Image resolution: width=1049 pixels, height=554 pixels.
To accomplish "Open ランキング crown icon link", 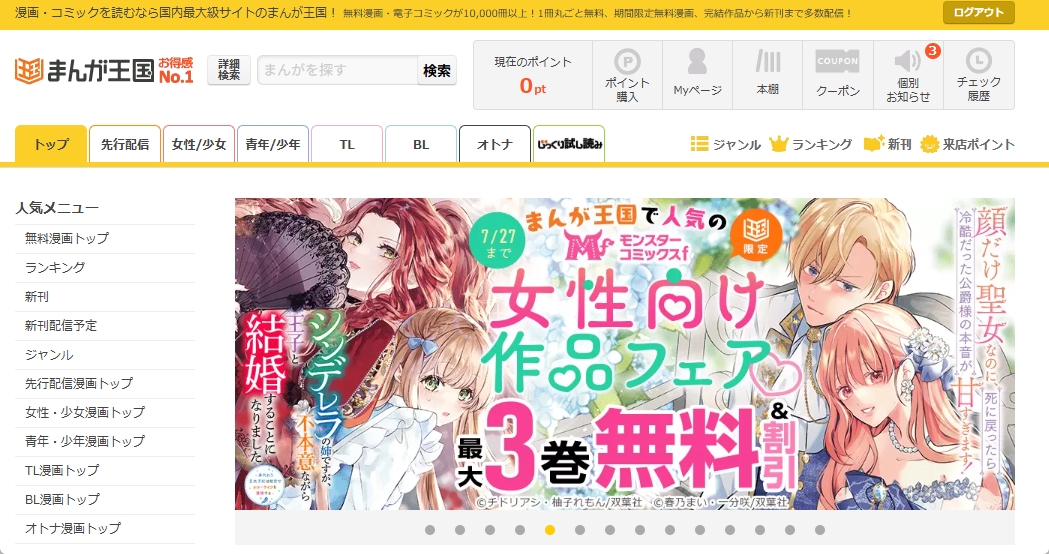I will tap(811, 144).
